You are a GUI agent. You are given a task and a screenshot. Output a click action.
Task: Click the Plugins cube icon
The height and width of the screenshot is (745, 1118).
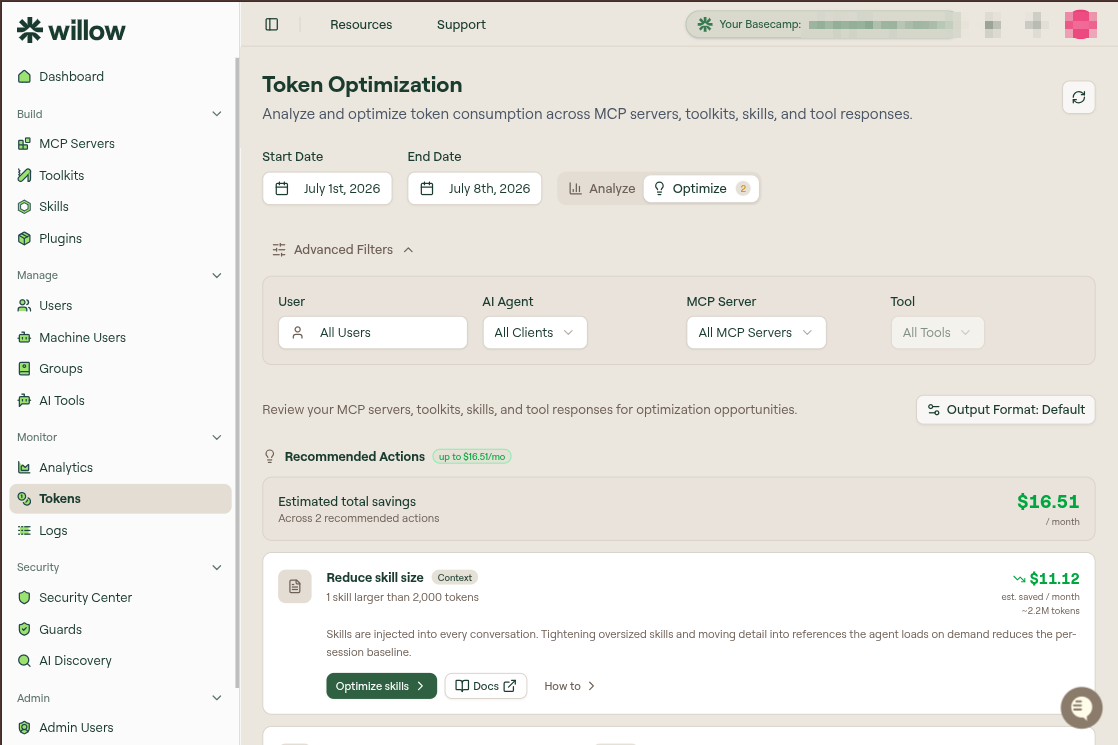[24, 238]
